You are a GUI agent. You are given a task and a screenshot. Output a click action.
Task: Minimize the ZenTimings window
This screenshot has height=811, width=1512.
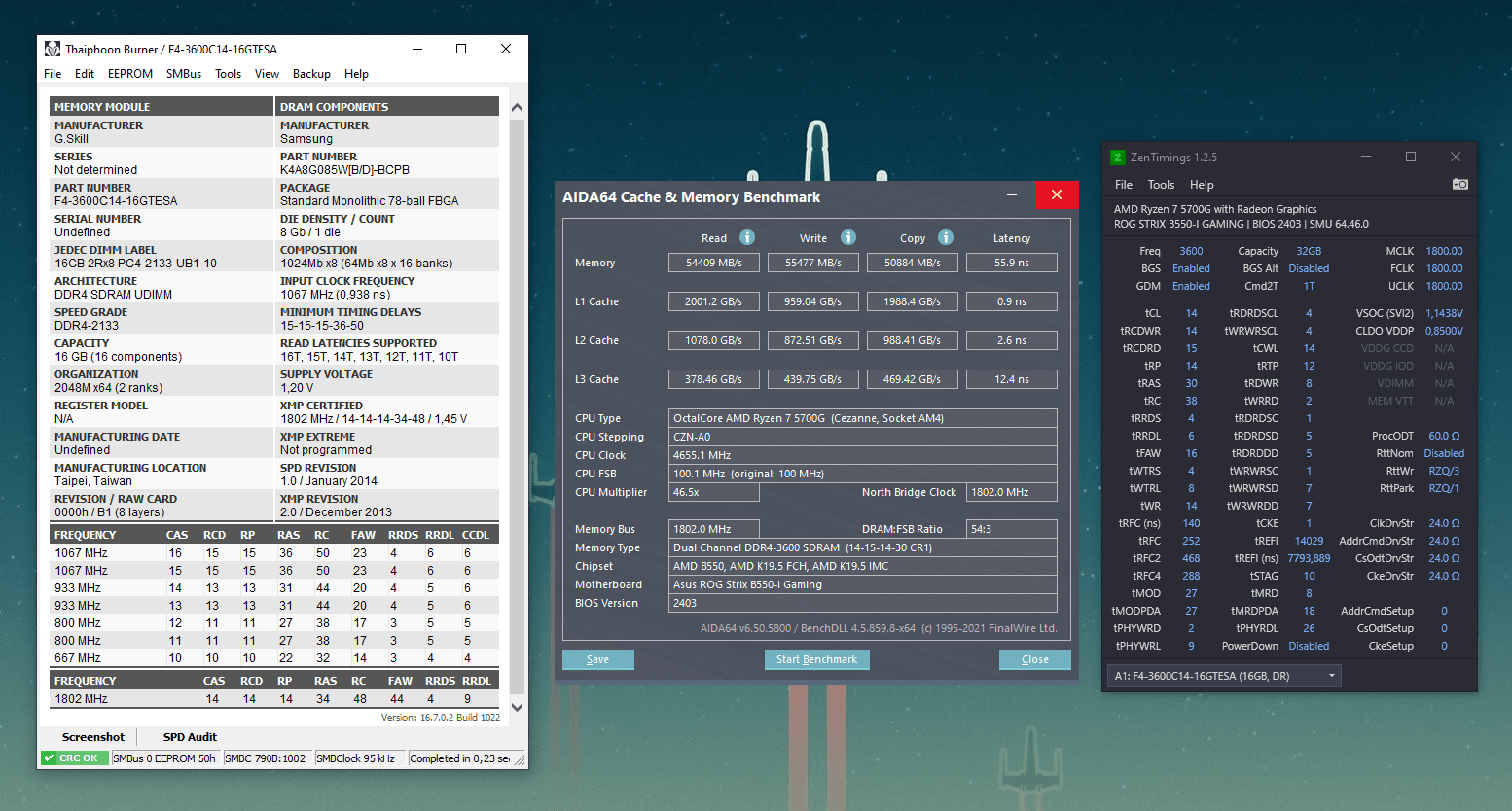tap(1366, 157)
